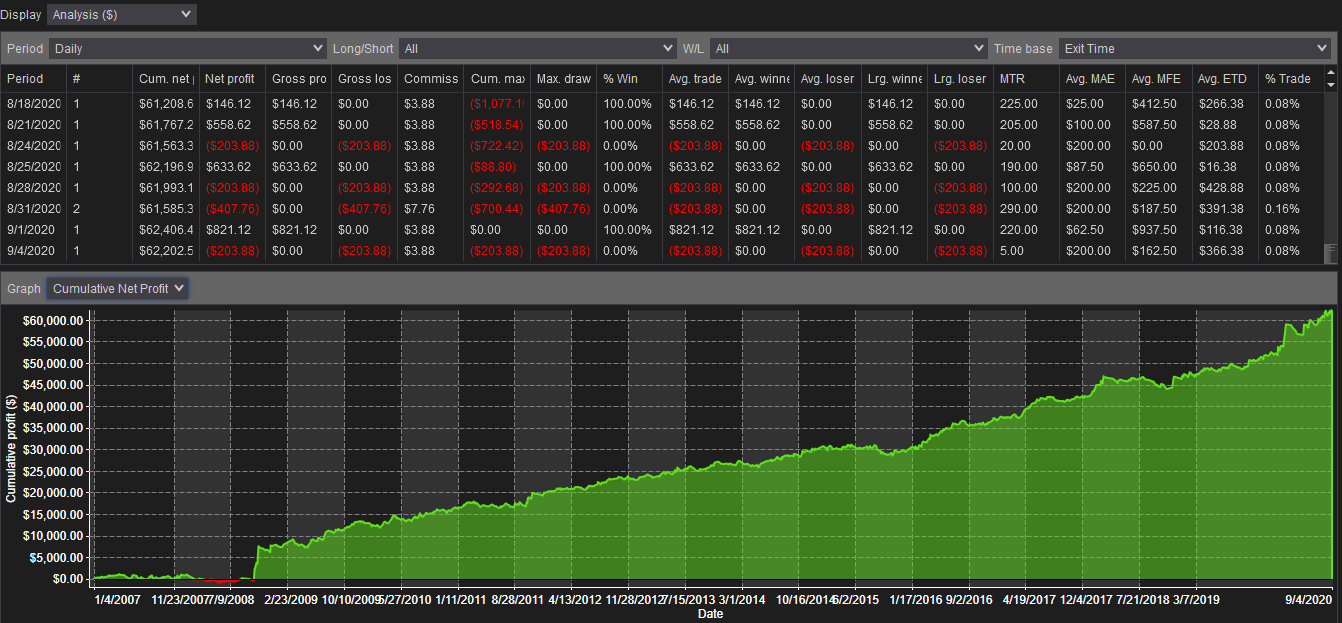Click the 8/24/2020 net profit cell
1342x623 pixels.
(x=231, y=146)
